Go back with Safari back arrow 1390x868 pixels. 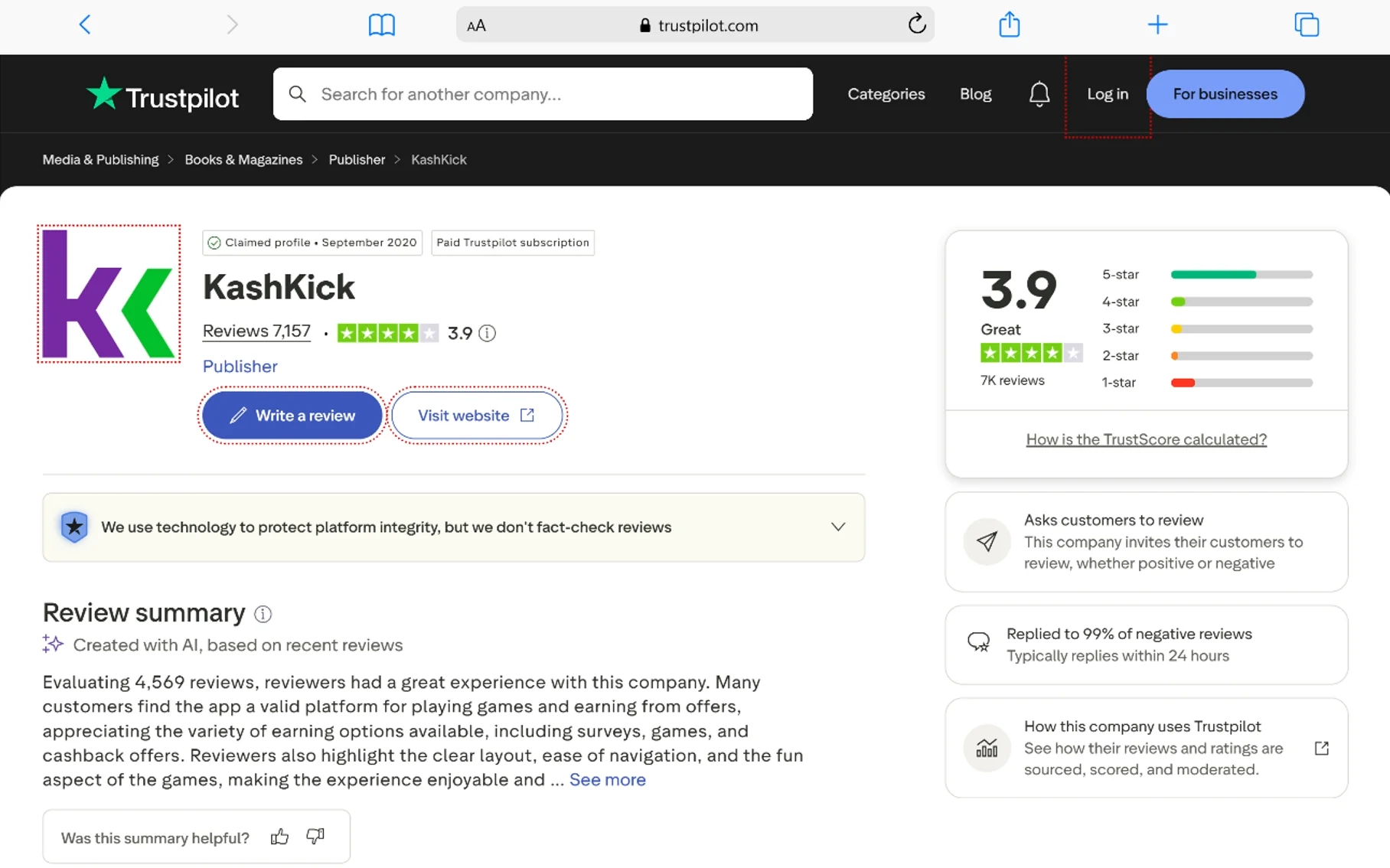(85, 24)
